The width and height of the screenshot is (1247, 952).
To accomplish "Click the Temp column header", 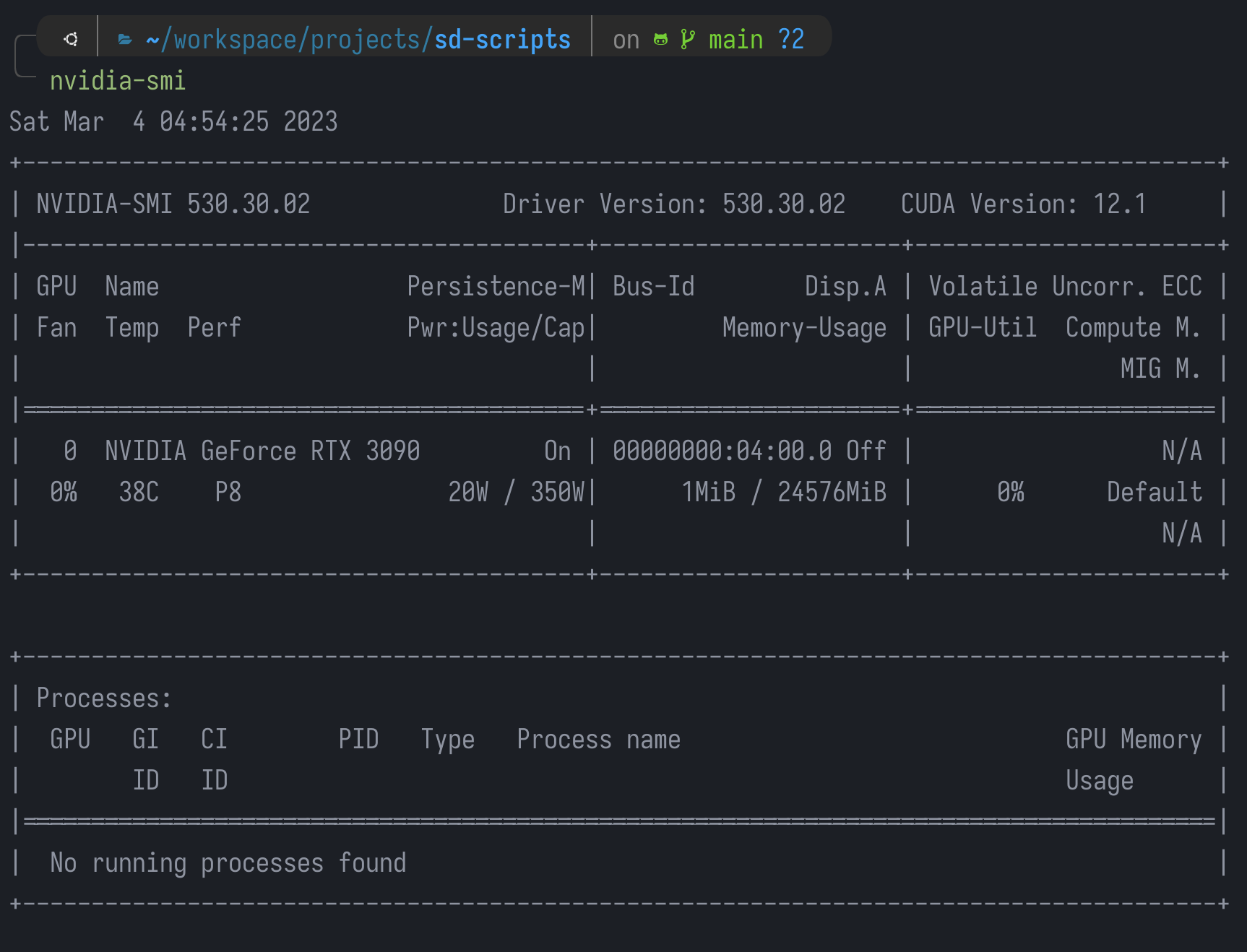I will tap(132, 328).
